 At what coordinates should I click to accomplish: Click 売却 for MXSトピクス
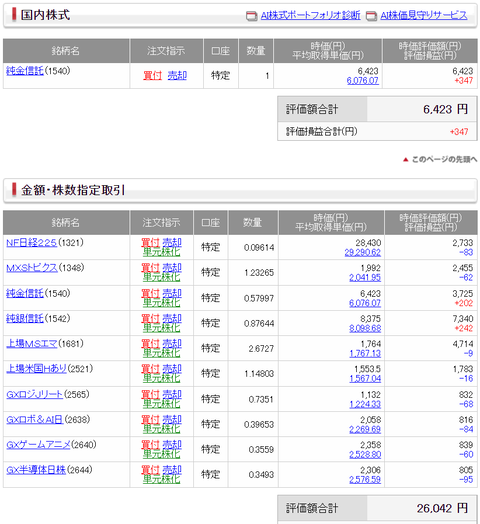click(x=172, y=268)
